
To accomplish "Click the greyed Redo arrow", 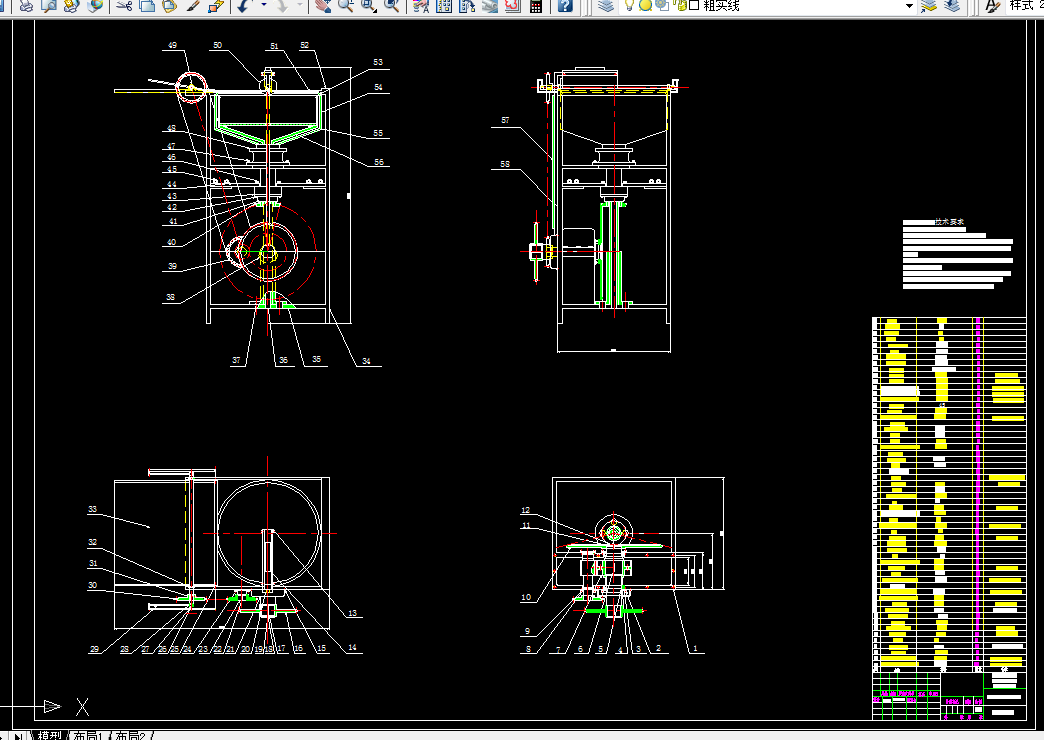I will click(x=282, y=6).
